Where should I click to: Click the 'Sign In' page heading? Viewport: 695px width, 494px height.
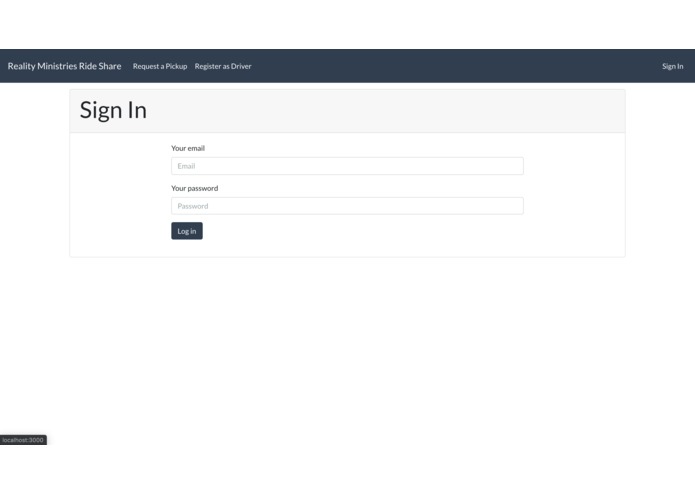113,110
